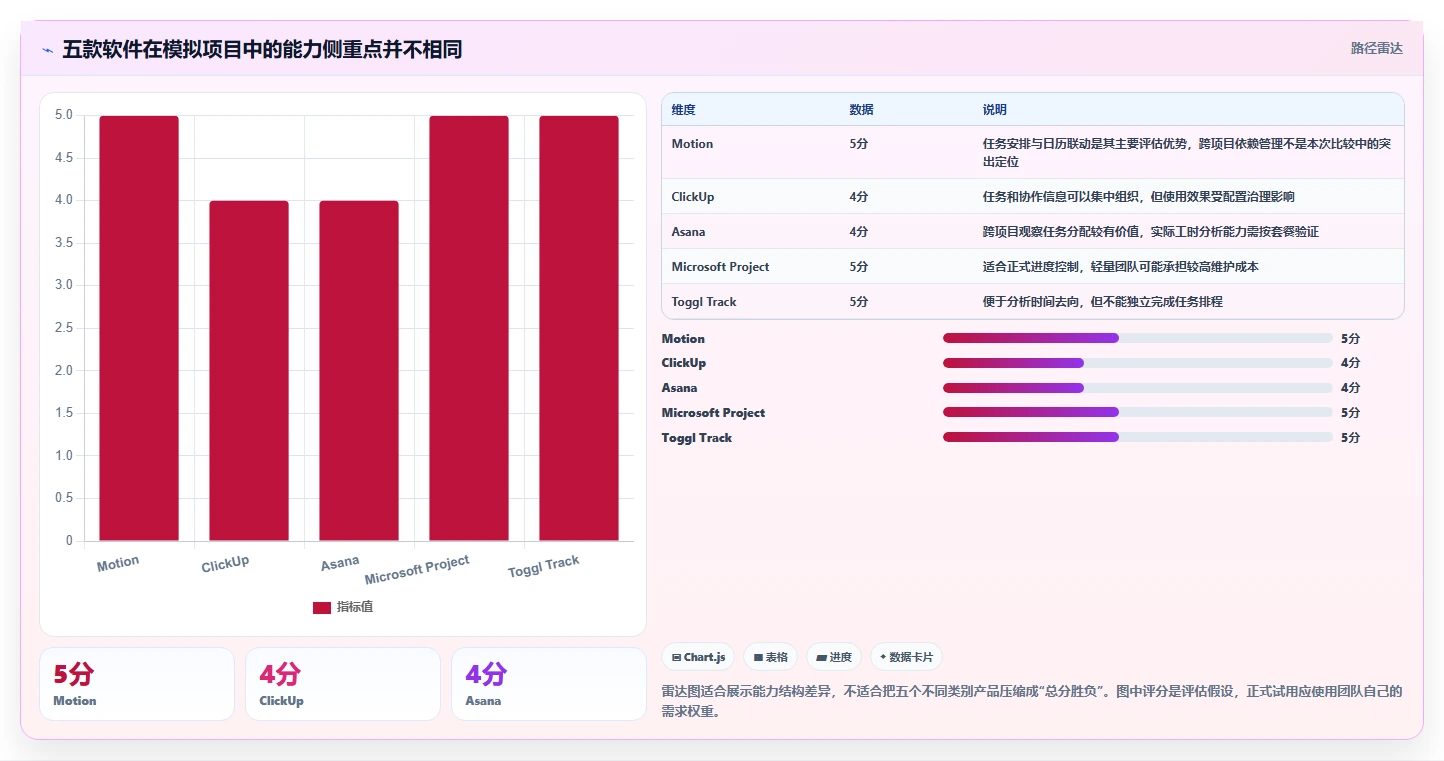Click the Chart.js chip
Image resolution: width=1444 pixels, height=761 pixels.
tap(698, 657)
